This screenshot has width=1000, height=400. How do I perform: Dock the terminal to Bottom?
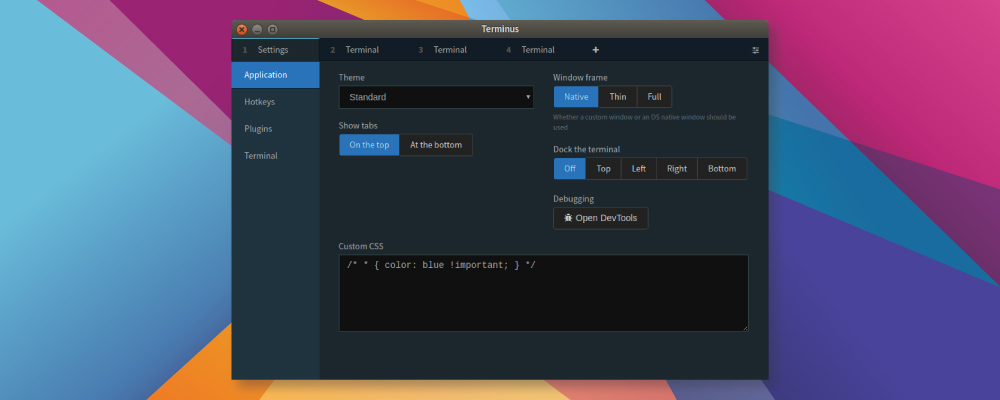[x=722, y=169]
